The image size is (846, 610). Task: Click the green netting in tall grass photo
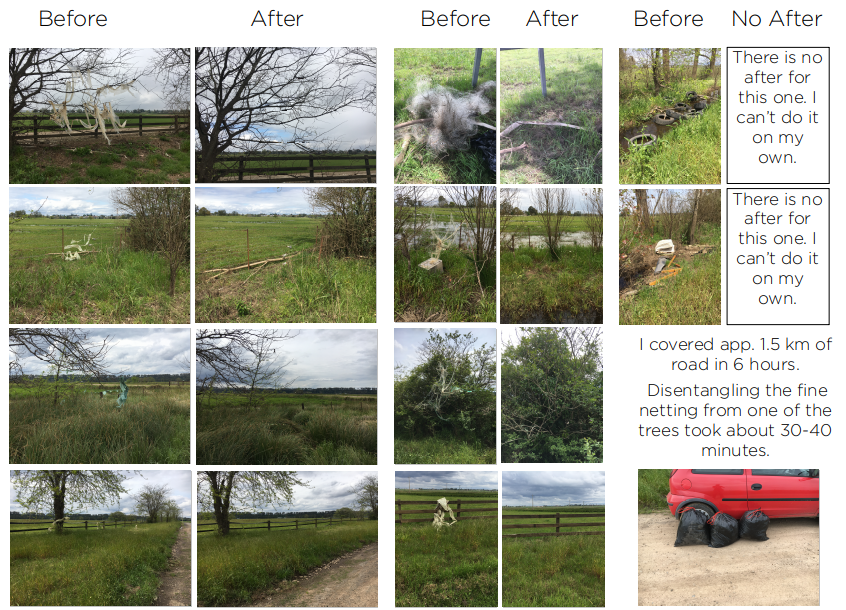coord(99,396)
